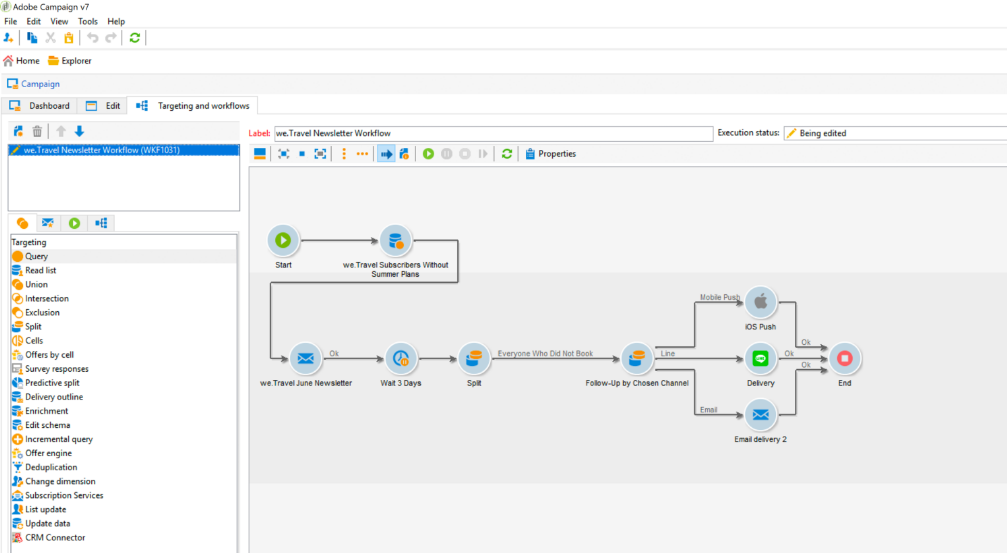Refresh the workflow diagram
Image resolution: width=1007 pixels, height=553 pixels.
507,154
